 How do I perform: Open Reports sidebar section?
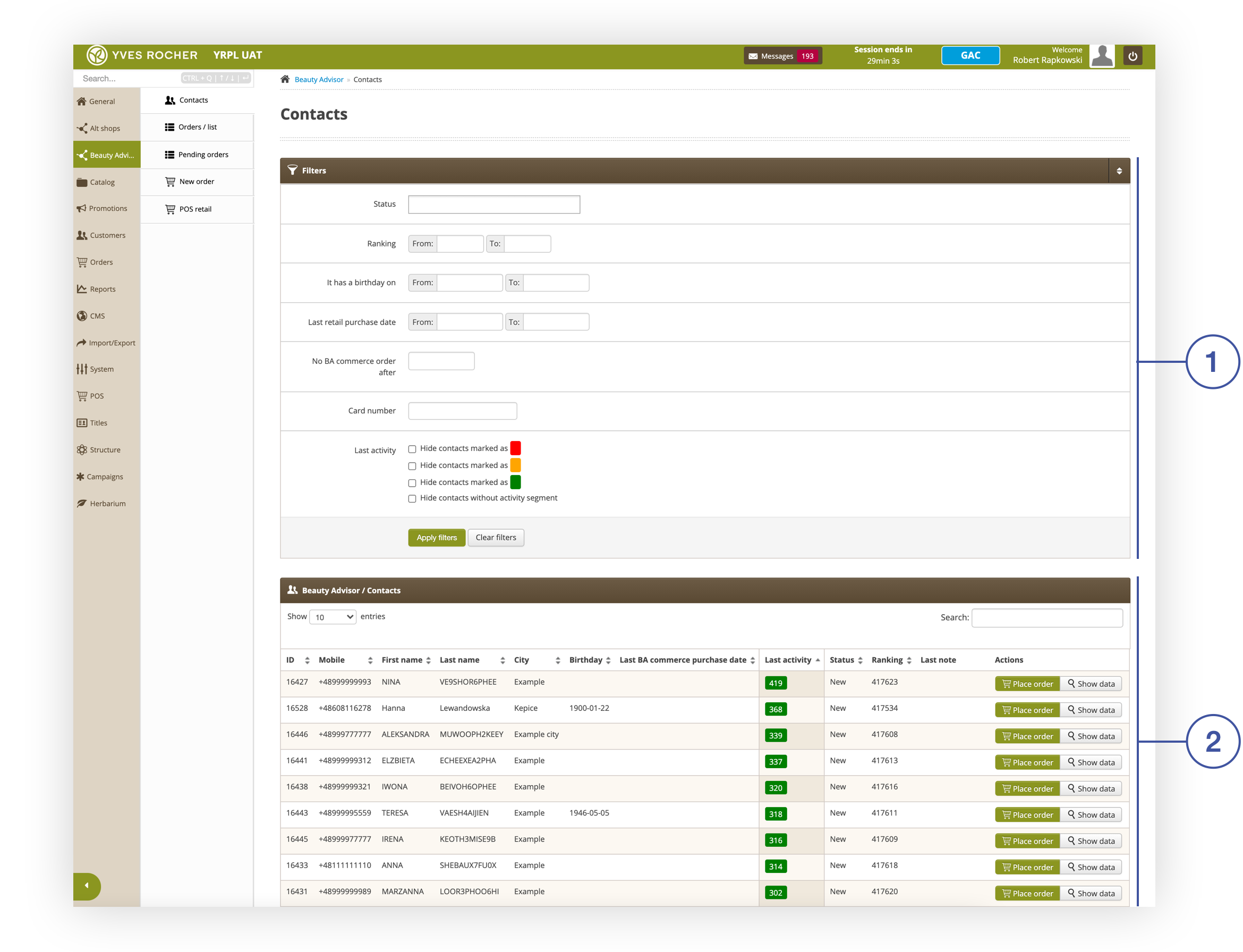(x=107, y=289)
